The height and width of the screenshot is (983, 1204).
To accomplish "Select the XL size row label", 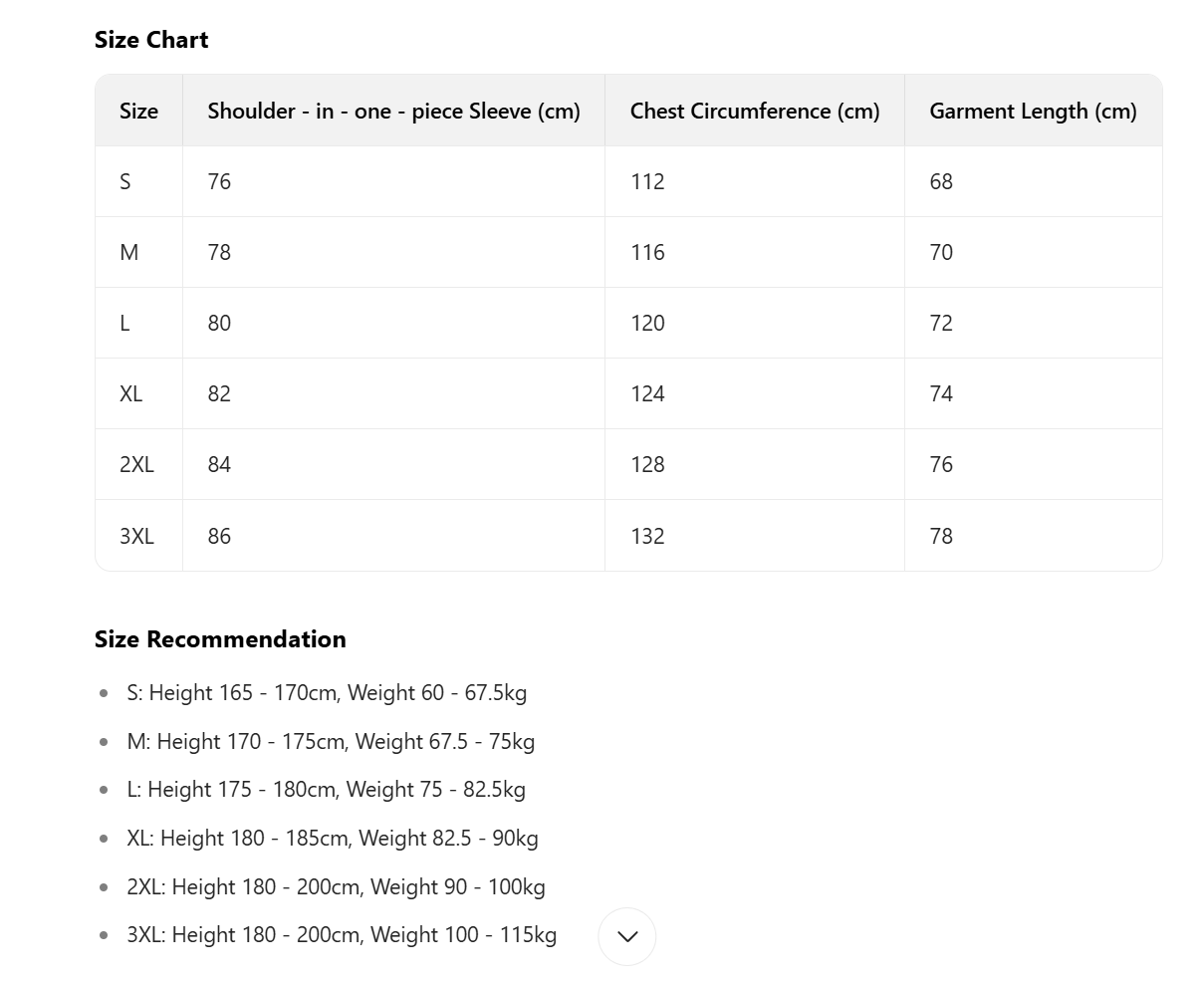I will (x=130, y=393).
